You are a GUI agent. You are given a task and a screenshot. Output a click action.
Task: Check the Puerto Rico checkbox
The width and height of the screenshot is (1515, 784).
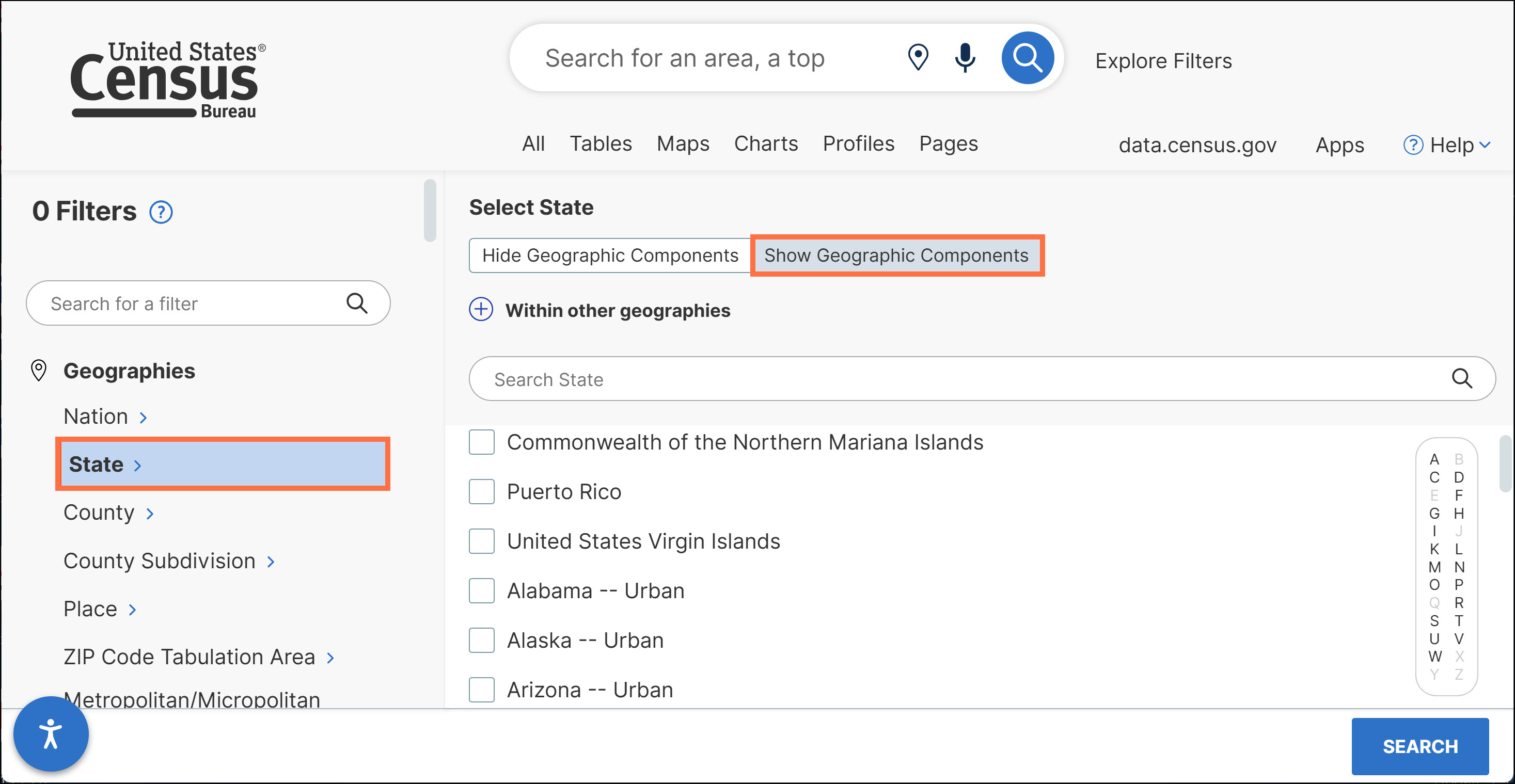coord(481,491)
